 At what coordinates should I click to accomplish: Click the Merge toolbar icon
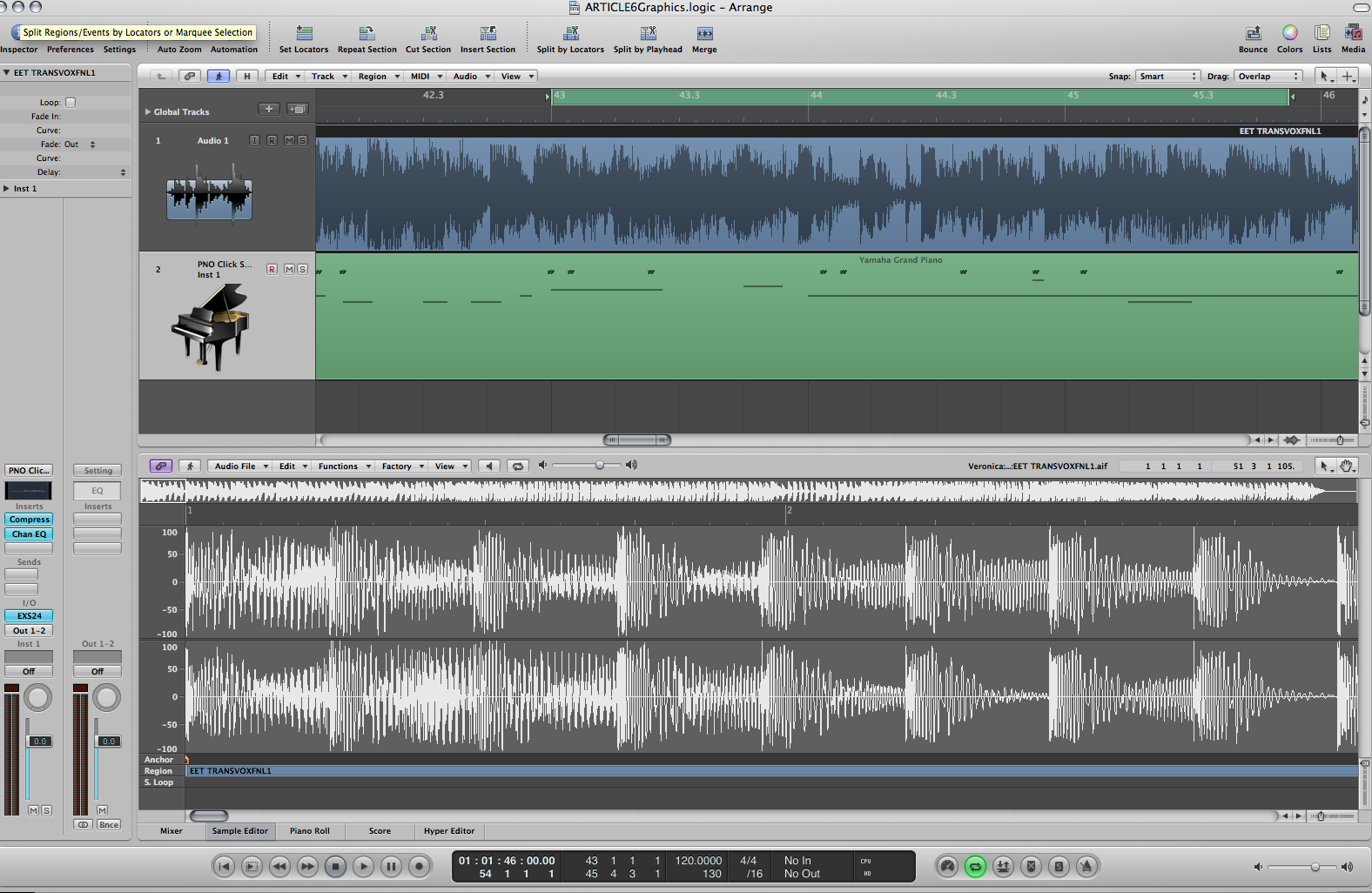coord(704,33)
